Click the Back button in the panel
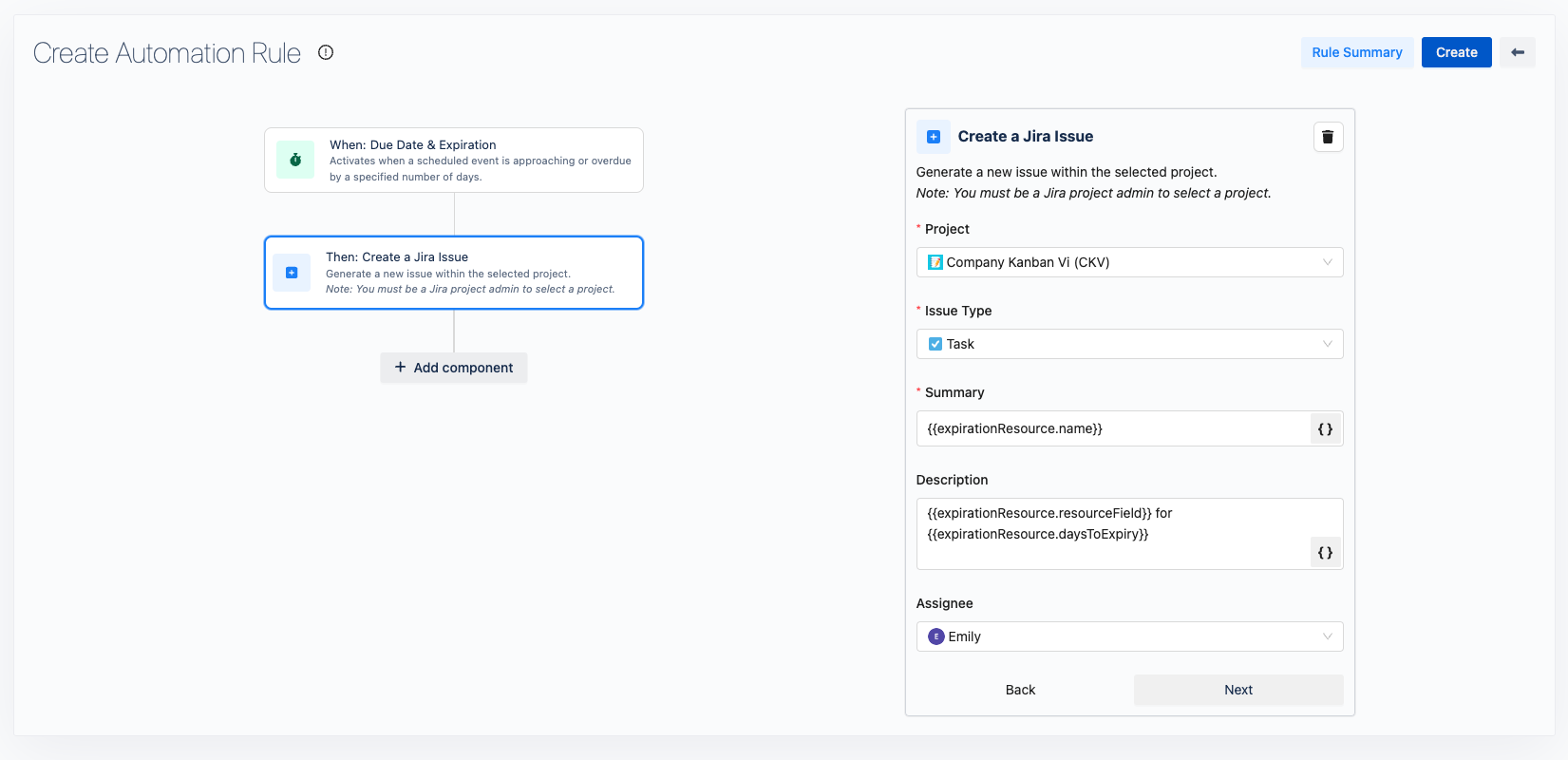1568x760 pixels. coord(1020,690)
